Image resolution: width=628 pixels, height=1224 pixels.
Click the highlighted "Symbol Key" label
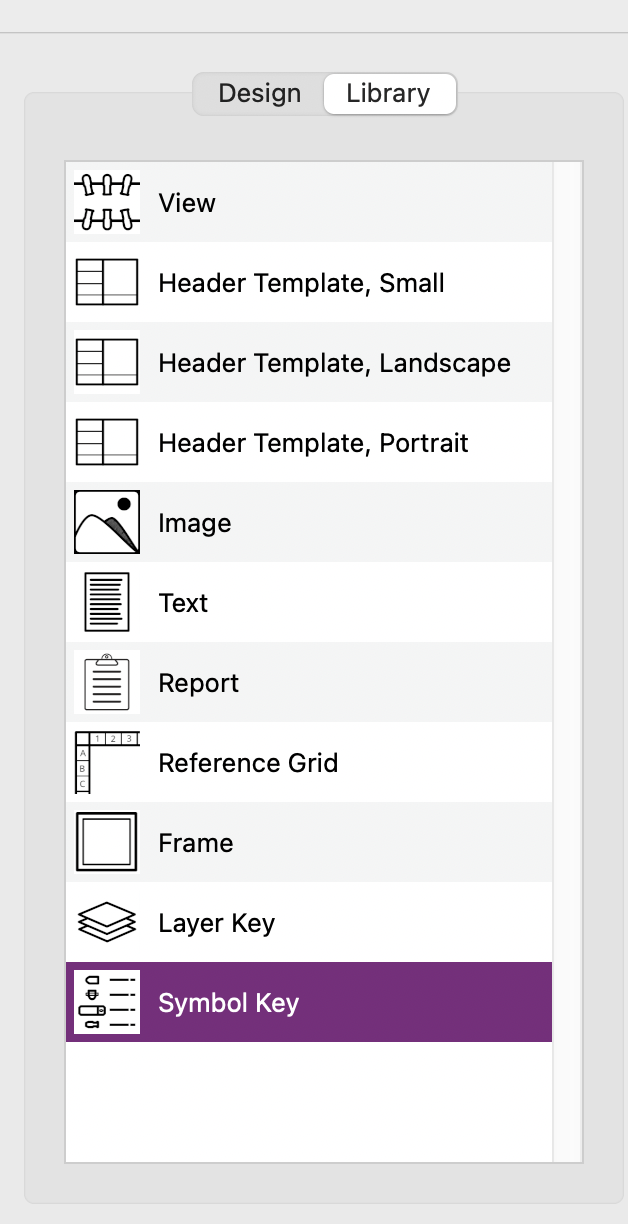point(229,1003)
